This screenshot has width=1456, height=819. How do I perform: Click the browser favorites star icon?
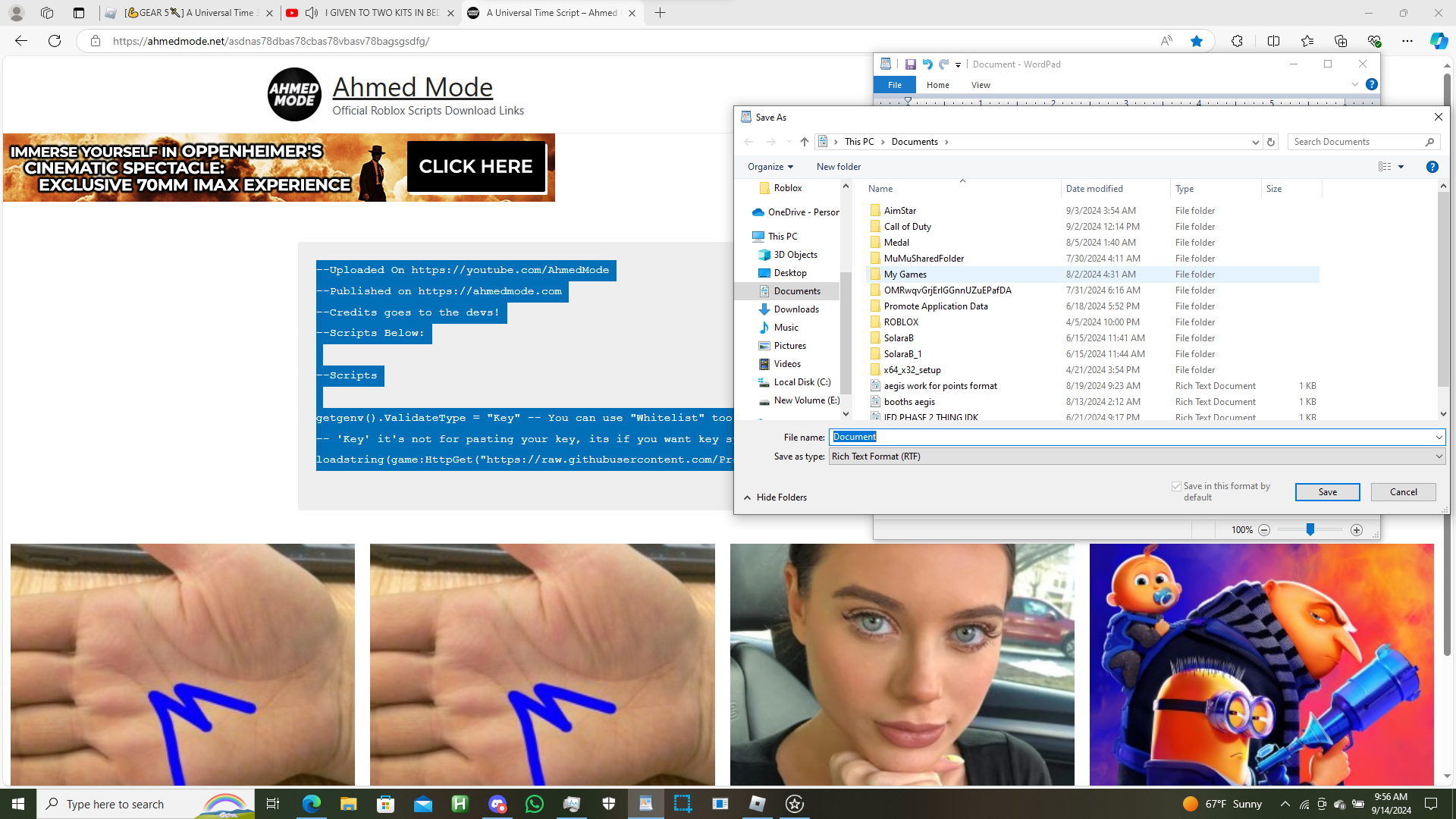coord(1197,41)
